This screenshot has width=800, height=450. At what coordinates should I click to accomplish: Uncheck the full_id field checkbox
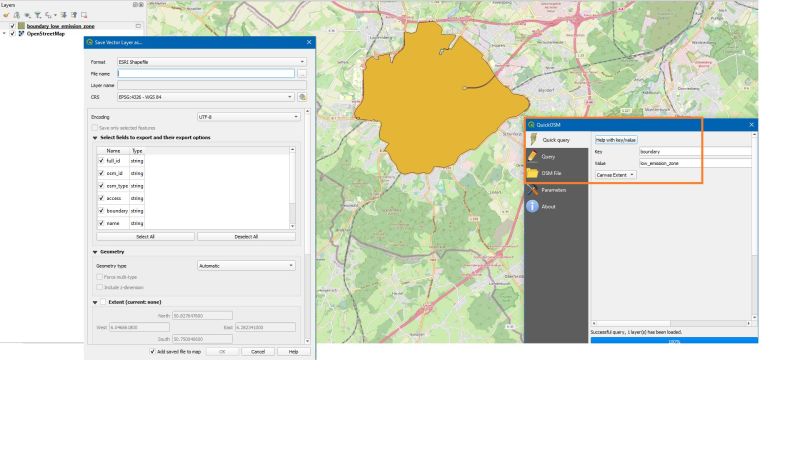tap(101, 161)
